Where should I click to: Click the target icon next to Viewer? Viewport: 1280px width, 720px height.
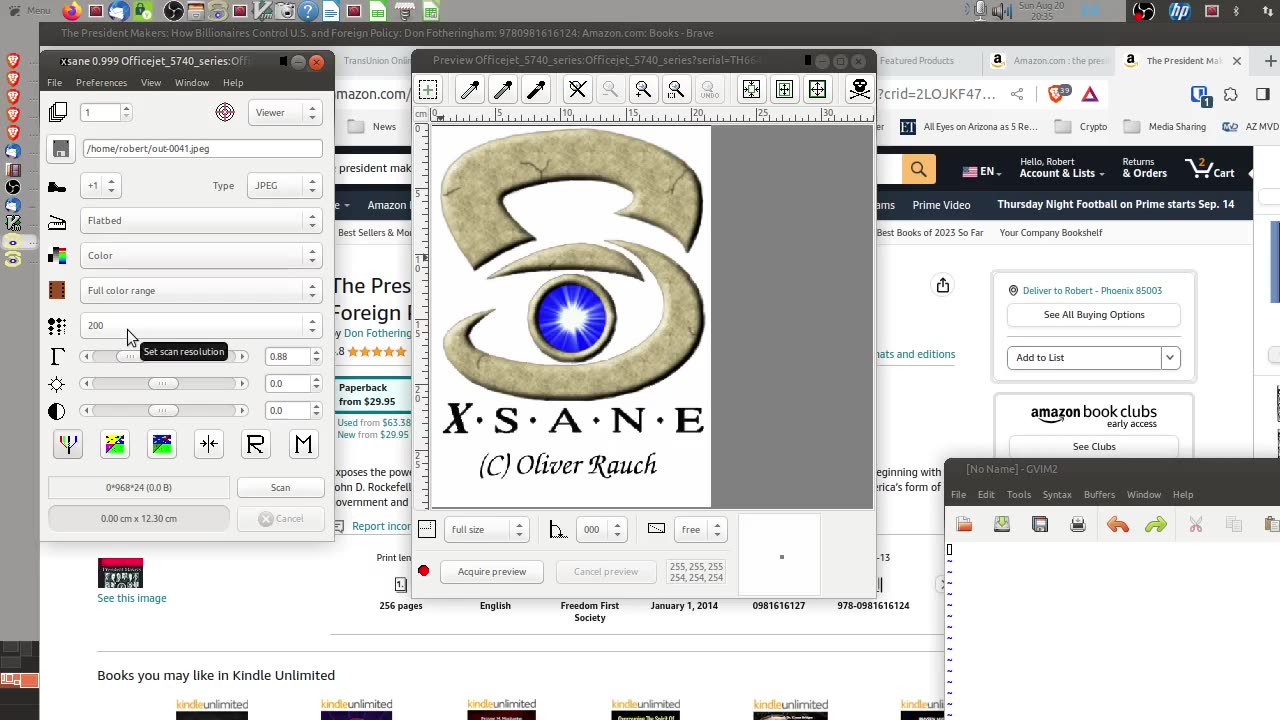coord(225,112)
